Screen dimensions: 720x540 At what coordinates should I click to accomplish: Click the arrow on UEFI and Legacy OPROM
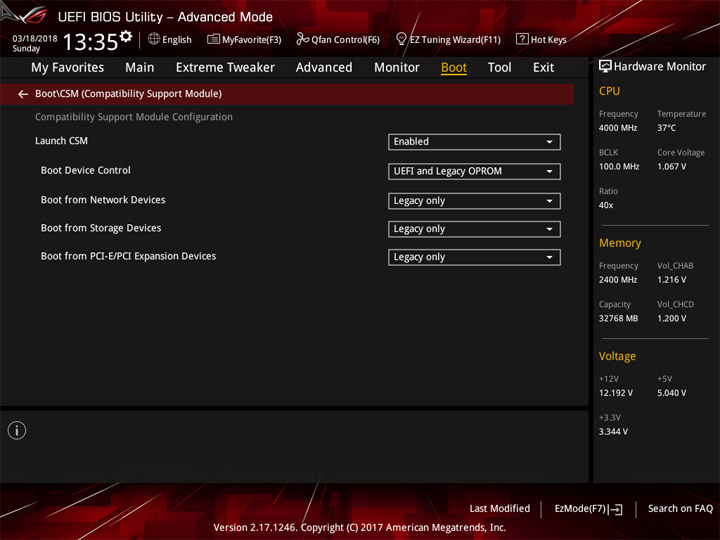[549, 171]
